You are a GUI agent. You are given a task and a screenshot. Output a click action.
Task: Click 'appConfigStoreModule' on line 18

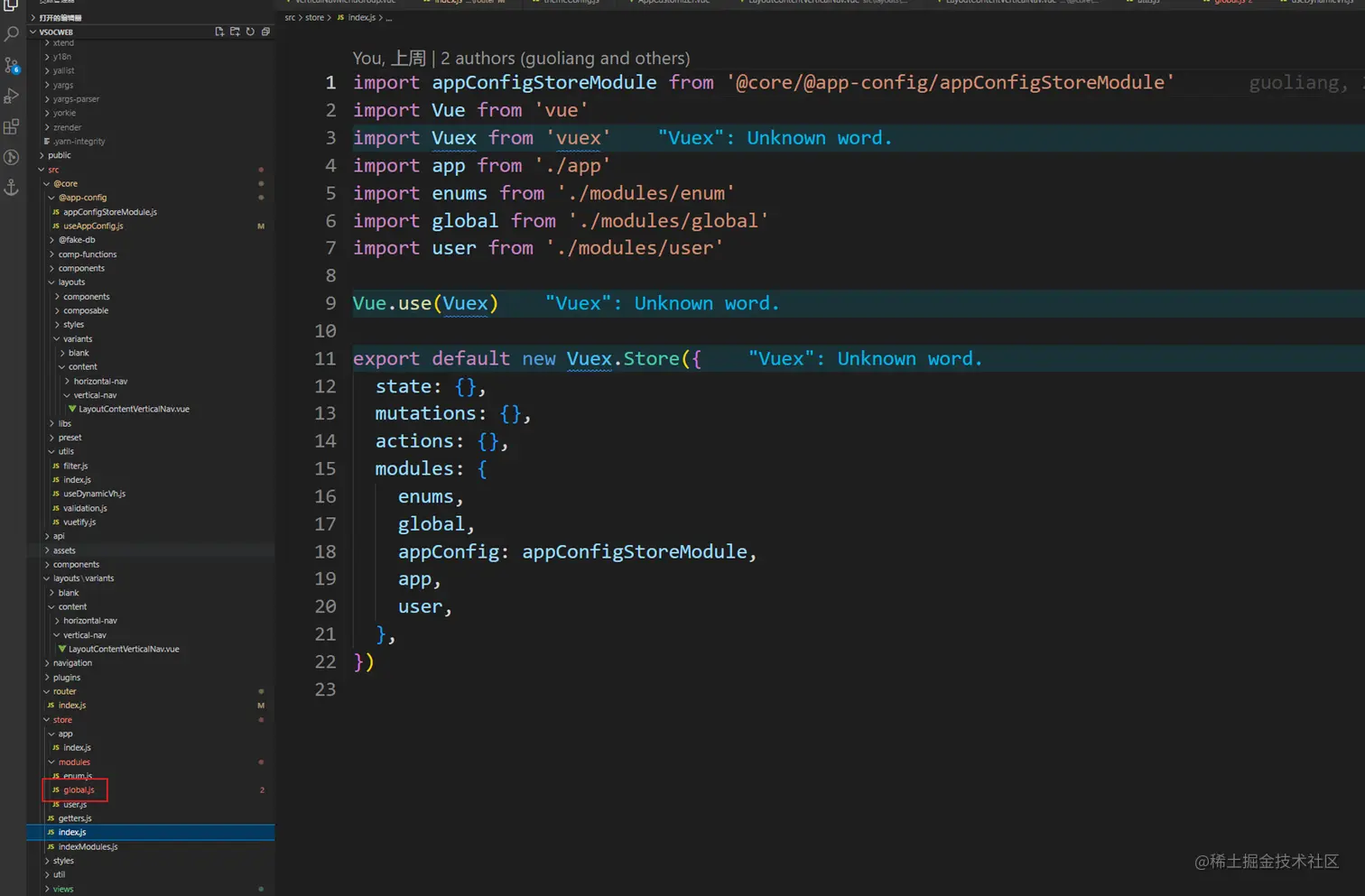(x=635, y=551)
